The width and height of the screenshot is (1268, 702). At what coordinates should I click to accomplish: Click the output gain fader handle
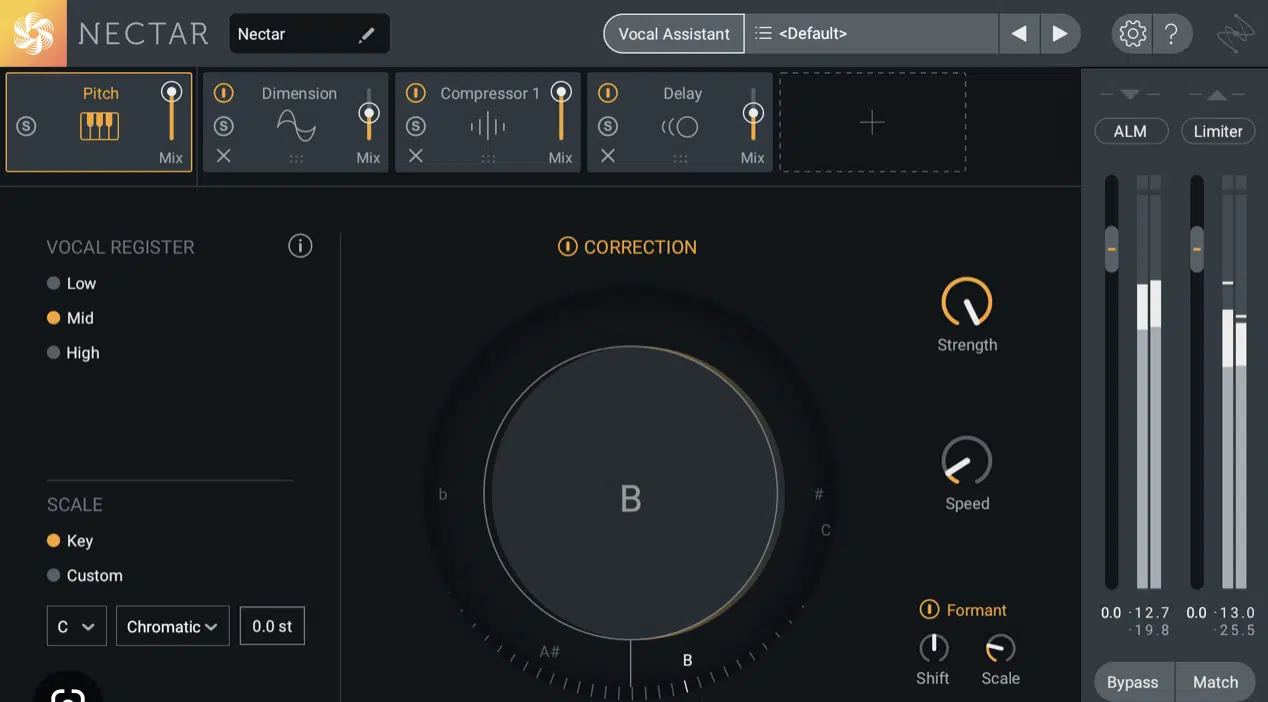point(1197,248)
